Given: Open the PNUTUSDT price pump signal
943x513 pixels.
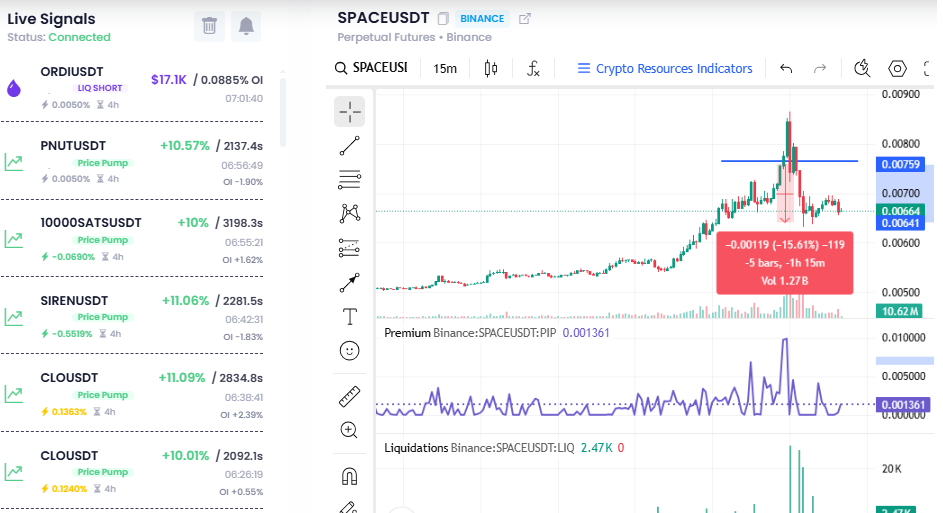Looking at the screenshot, I should pos(133,162).
